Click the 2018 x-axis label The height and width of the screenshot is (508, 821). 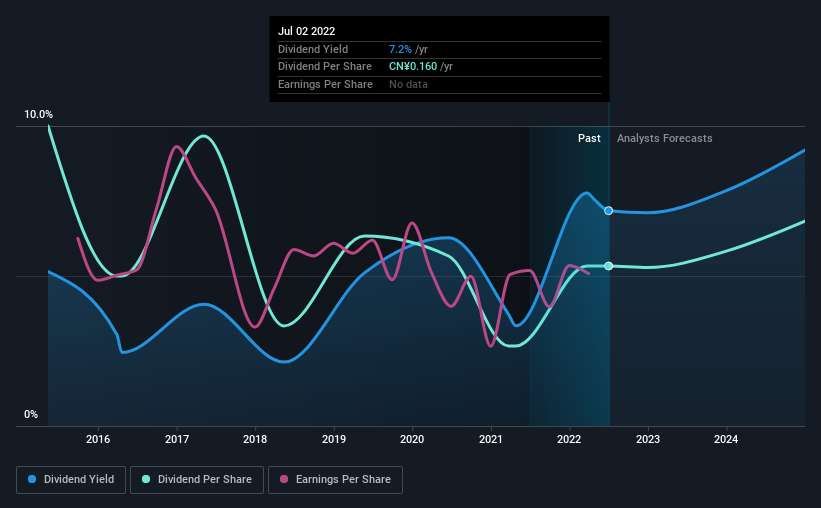coord(255,439)
